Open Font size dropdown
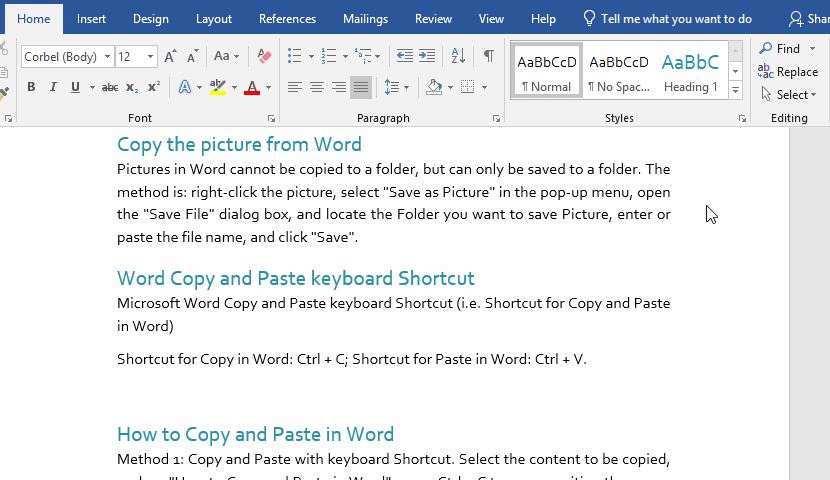Screen dimensions: 830x480 [x=150, y=57]
